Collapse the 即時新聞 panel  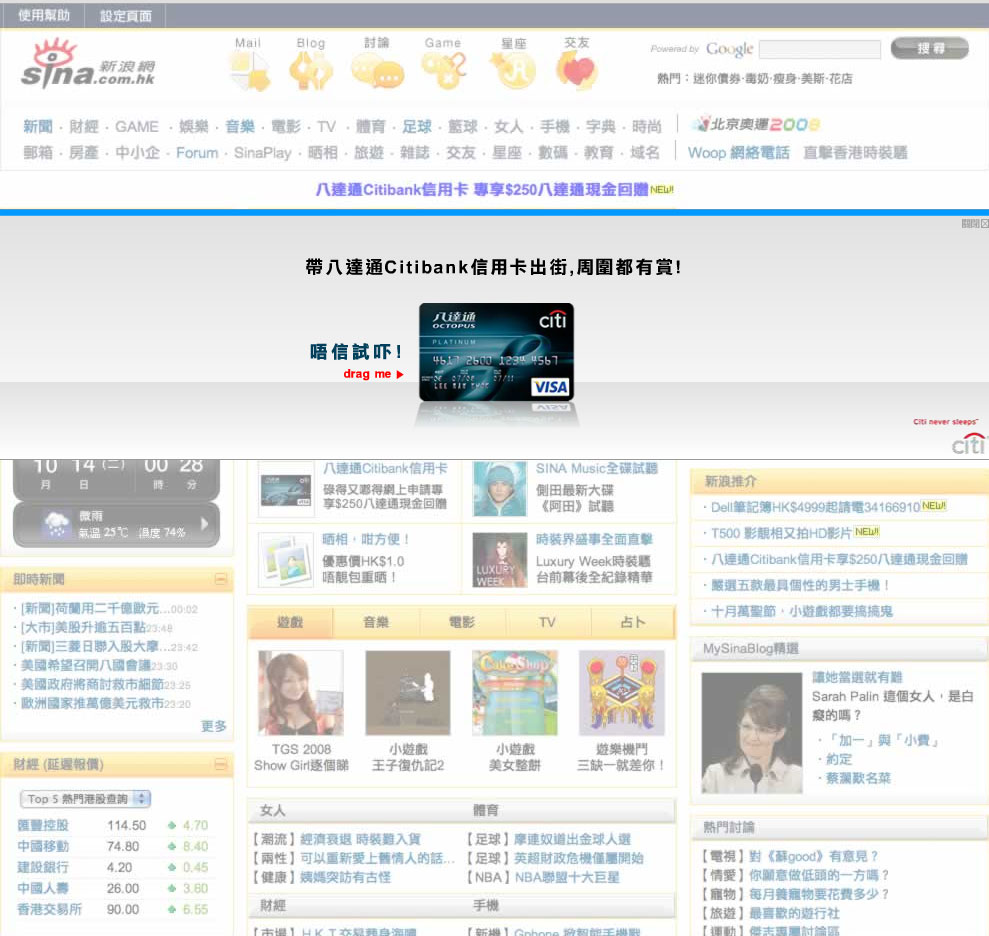(x=221, y=579)
